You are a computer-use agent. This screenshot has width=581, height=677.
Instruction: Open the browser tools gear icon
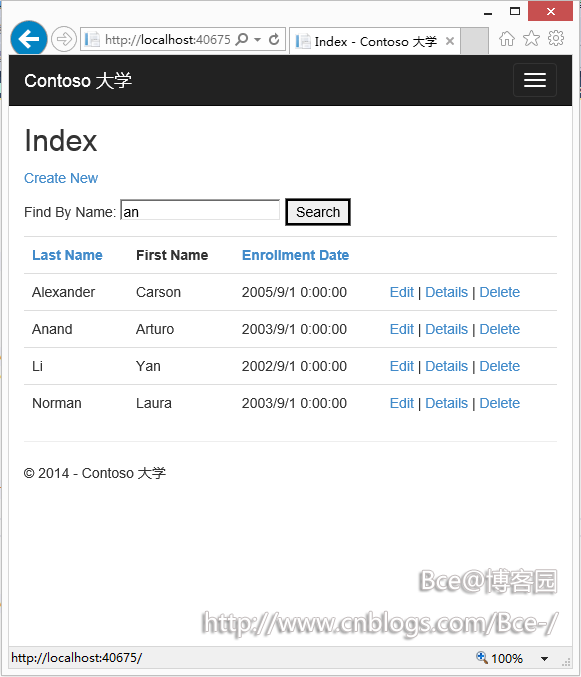pyautogui.click(x=556, y=38)
